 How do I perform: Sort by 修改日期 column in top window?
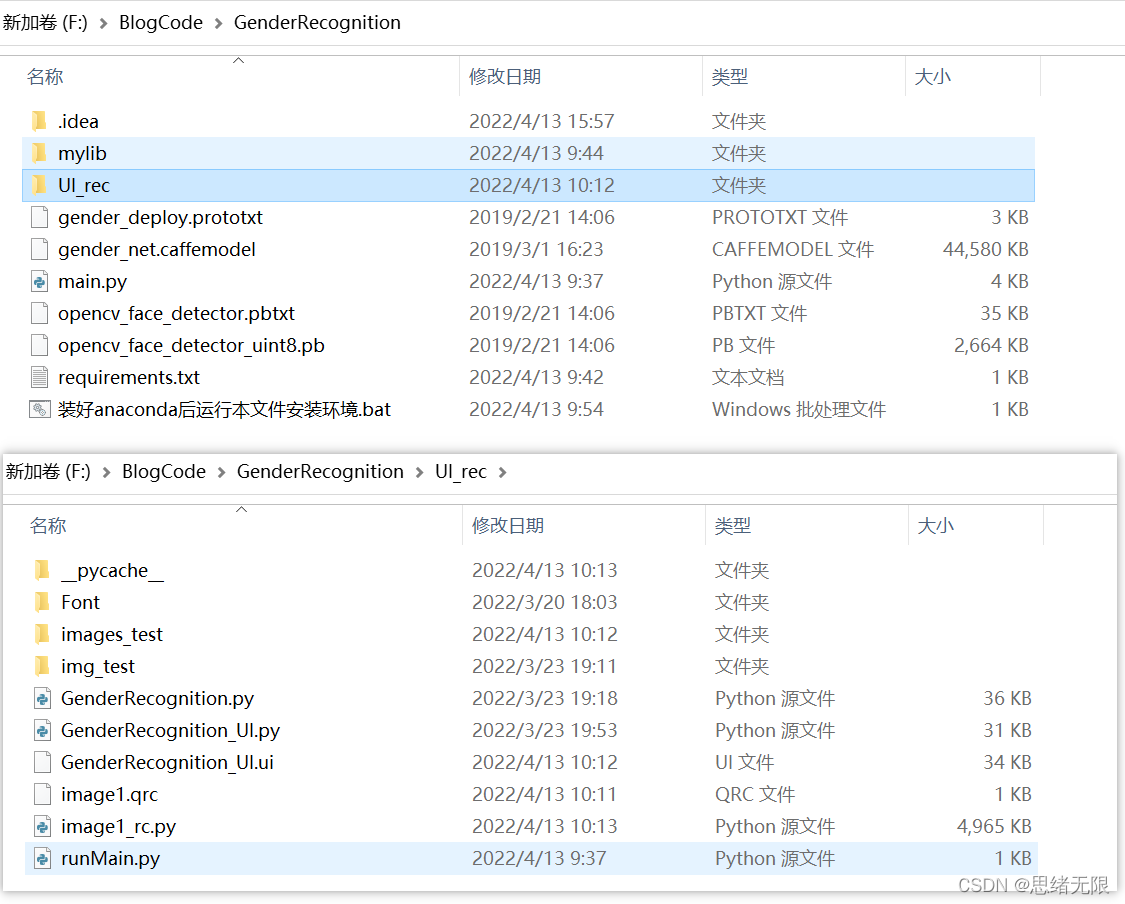click(504, 77)
